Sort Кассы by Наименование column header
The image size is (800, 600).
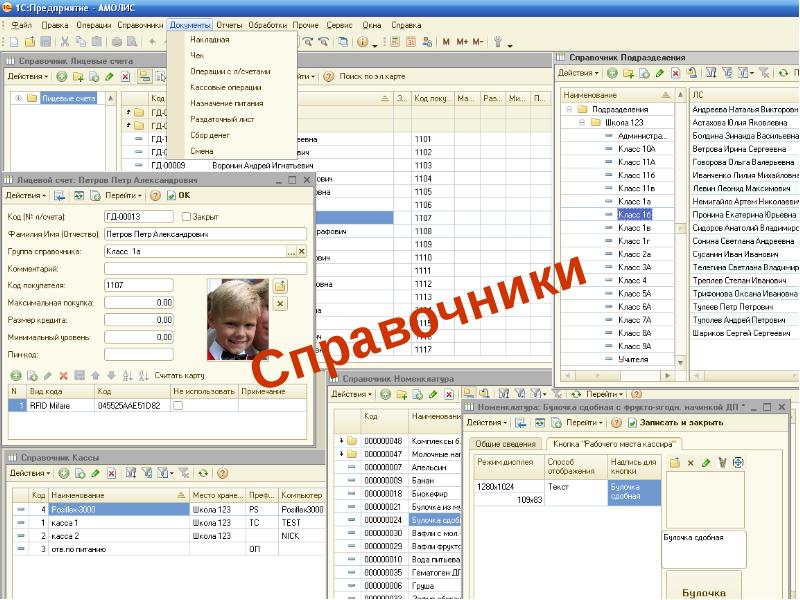point(118,495)
